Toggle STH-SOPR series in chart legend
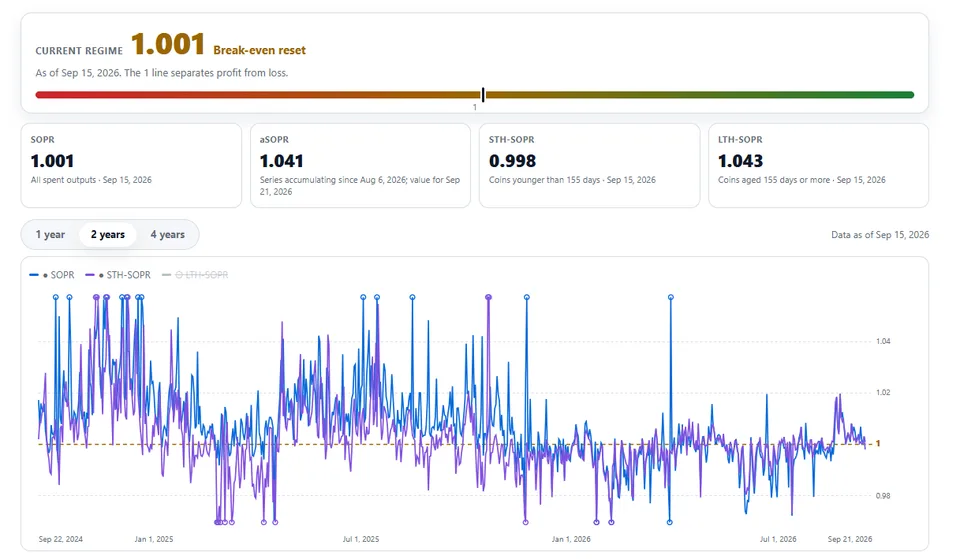 tap(118, 275)
